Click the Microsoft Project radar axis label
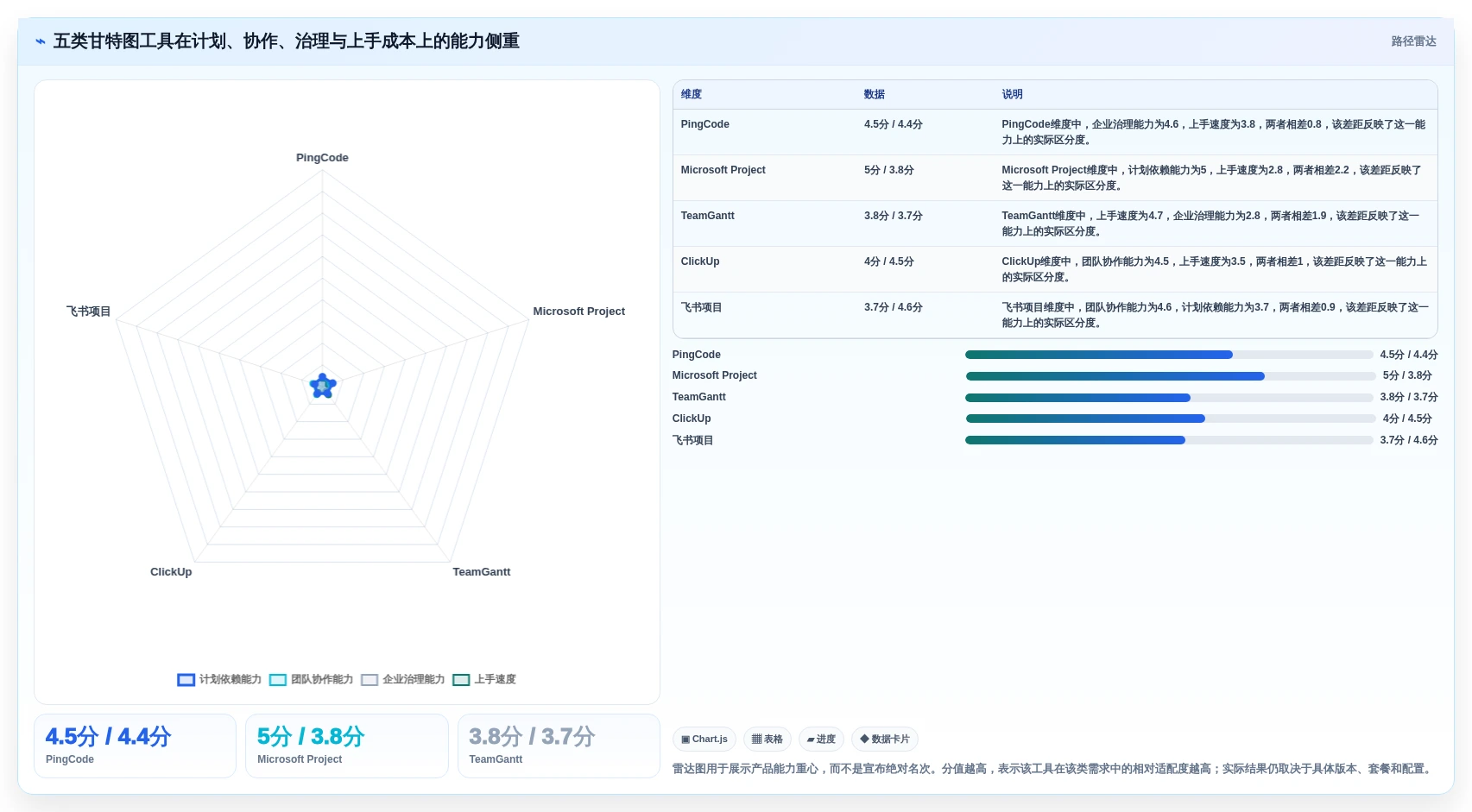The width and height of the screenshot is (1472, 812). click(578, 312)
